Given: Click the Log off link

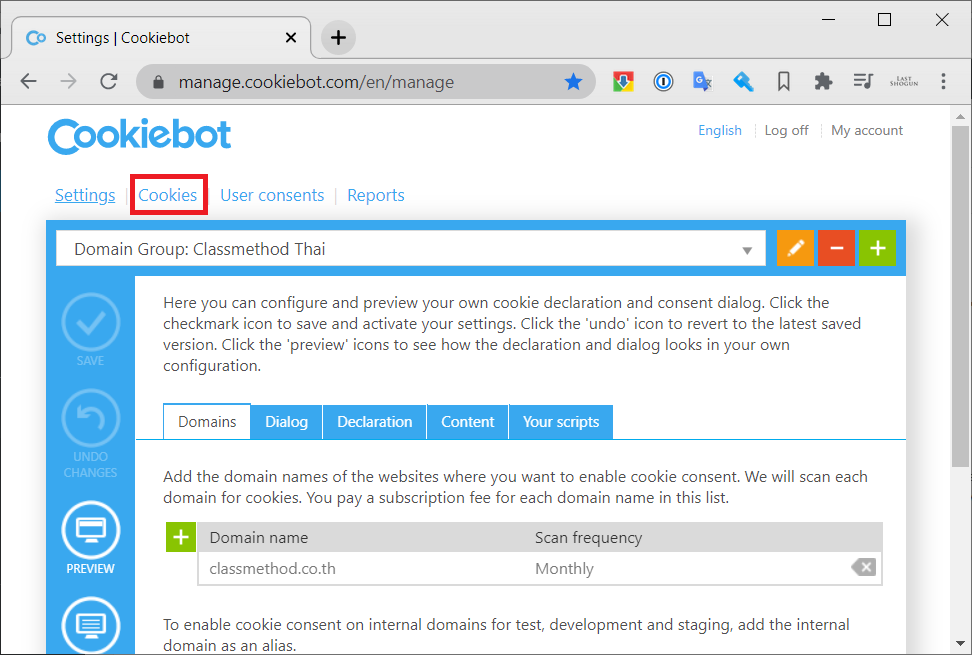Looking at the screenshot, I should (786, 130).
